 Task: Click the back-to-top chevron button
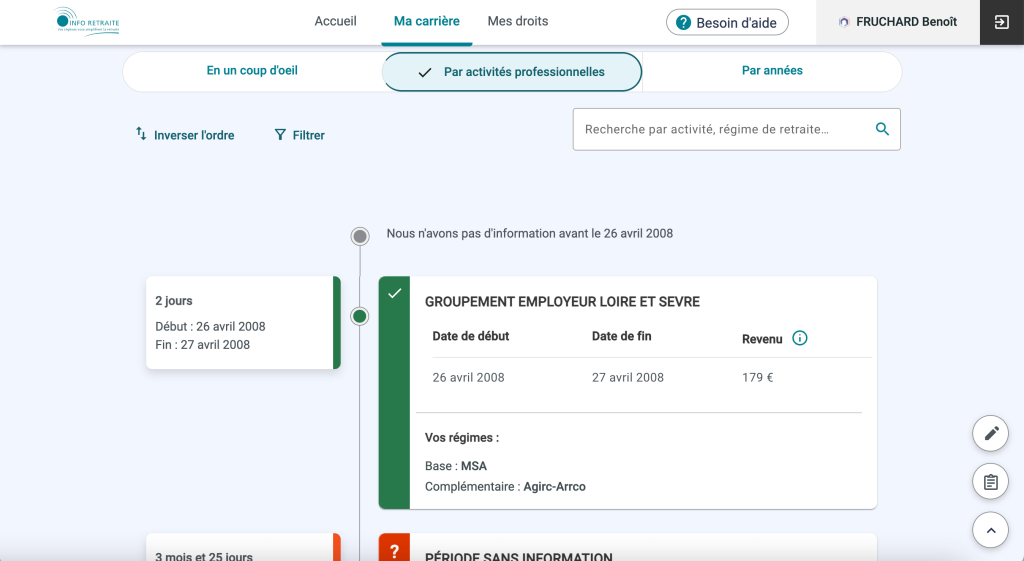[991, 530]
